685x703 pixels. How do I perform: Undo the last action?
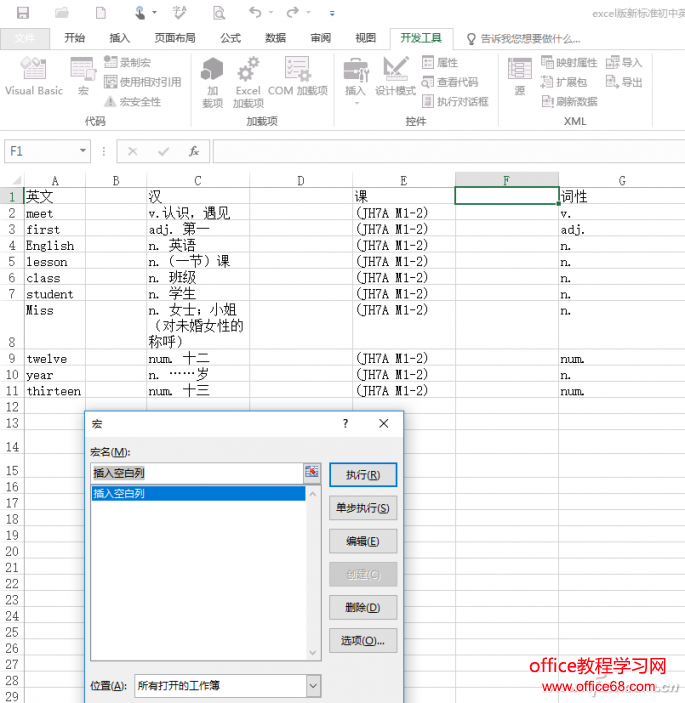[255, 13]
